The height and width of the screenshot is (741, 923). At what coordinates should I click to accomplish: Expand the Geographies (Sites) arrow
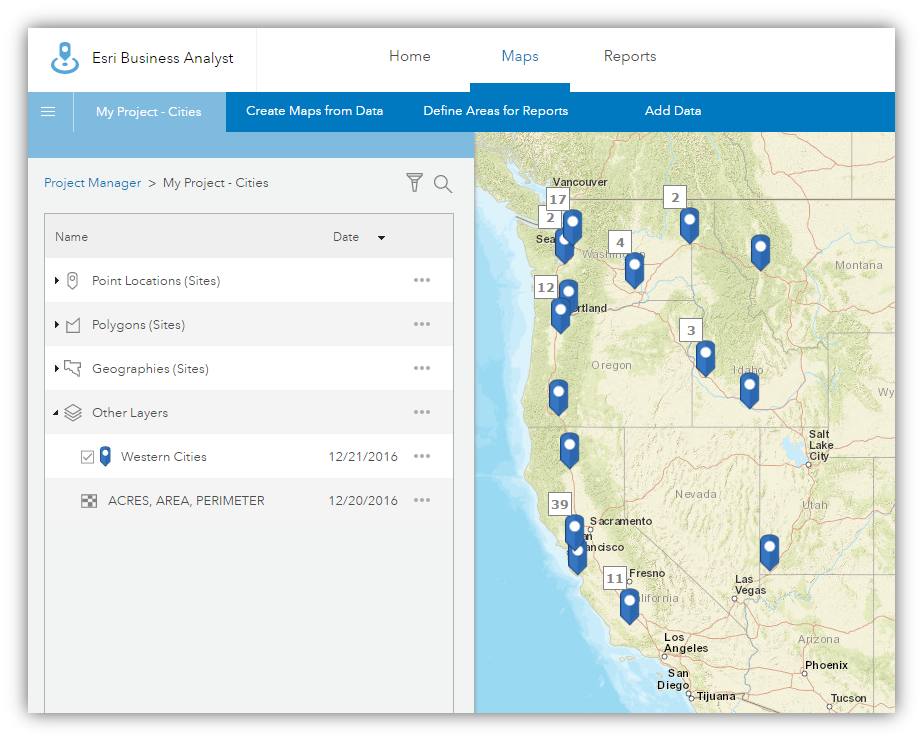[x=57, y=368]
